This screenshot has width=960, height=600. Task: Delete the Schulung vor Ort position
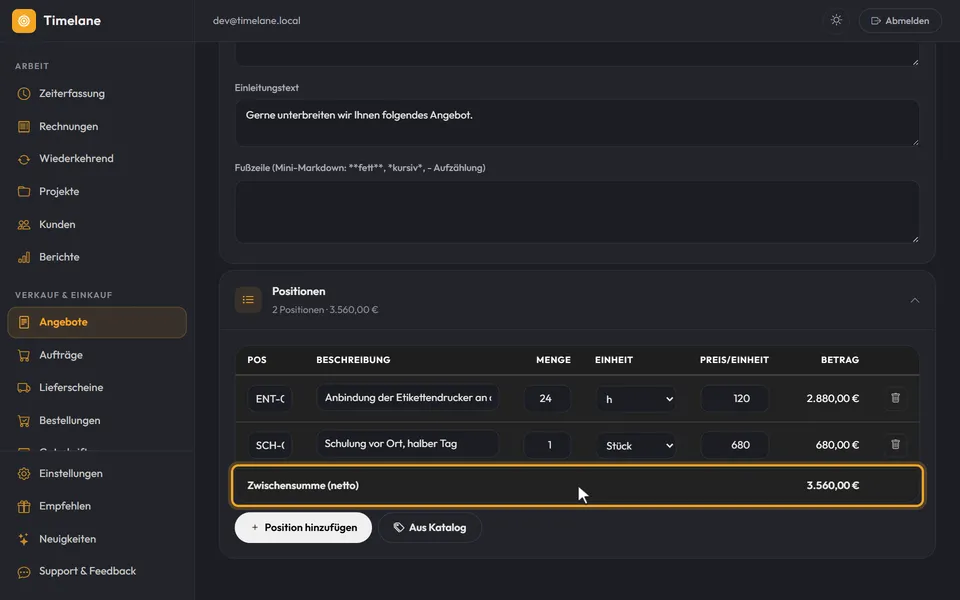coord(895,444)
